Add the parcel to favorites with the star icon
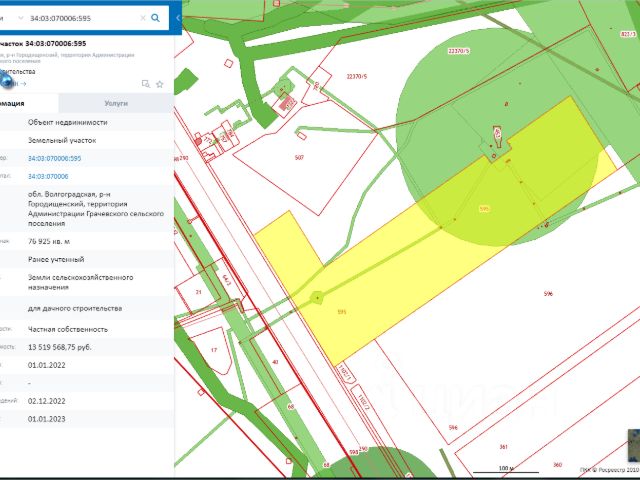640x480 pixels. coord(160,84)
